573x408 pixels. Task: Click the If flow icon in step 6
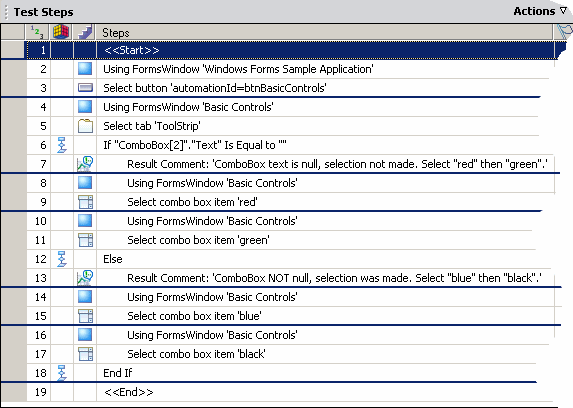click(61, 145)
